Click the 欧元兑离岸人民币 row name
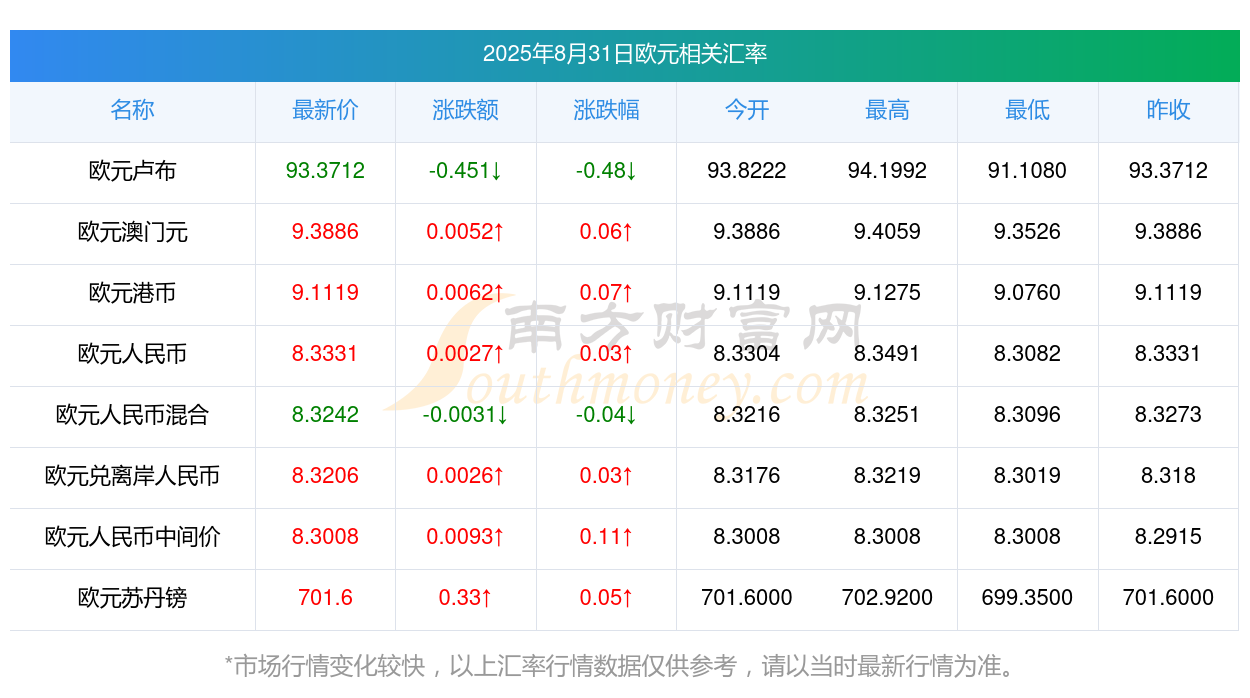The image size is (1250, 698). click(x=133, y=476)
